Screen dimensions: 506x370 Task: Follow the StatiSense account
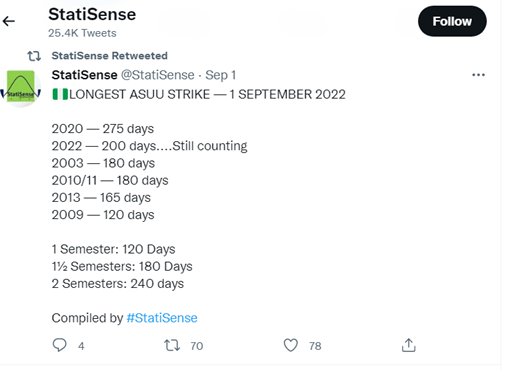click(x=452, y=21)
